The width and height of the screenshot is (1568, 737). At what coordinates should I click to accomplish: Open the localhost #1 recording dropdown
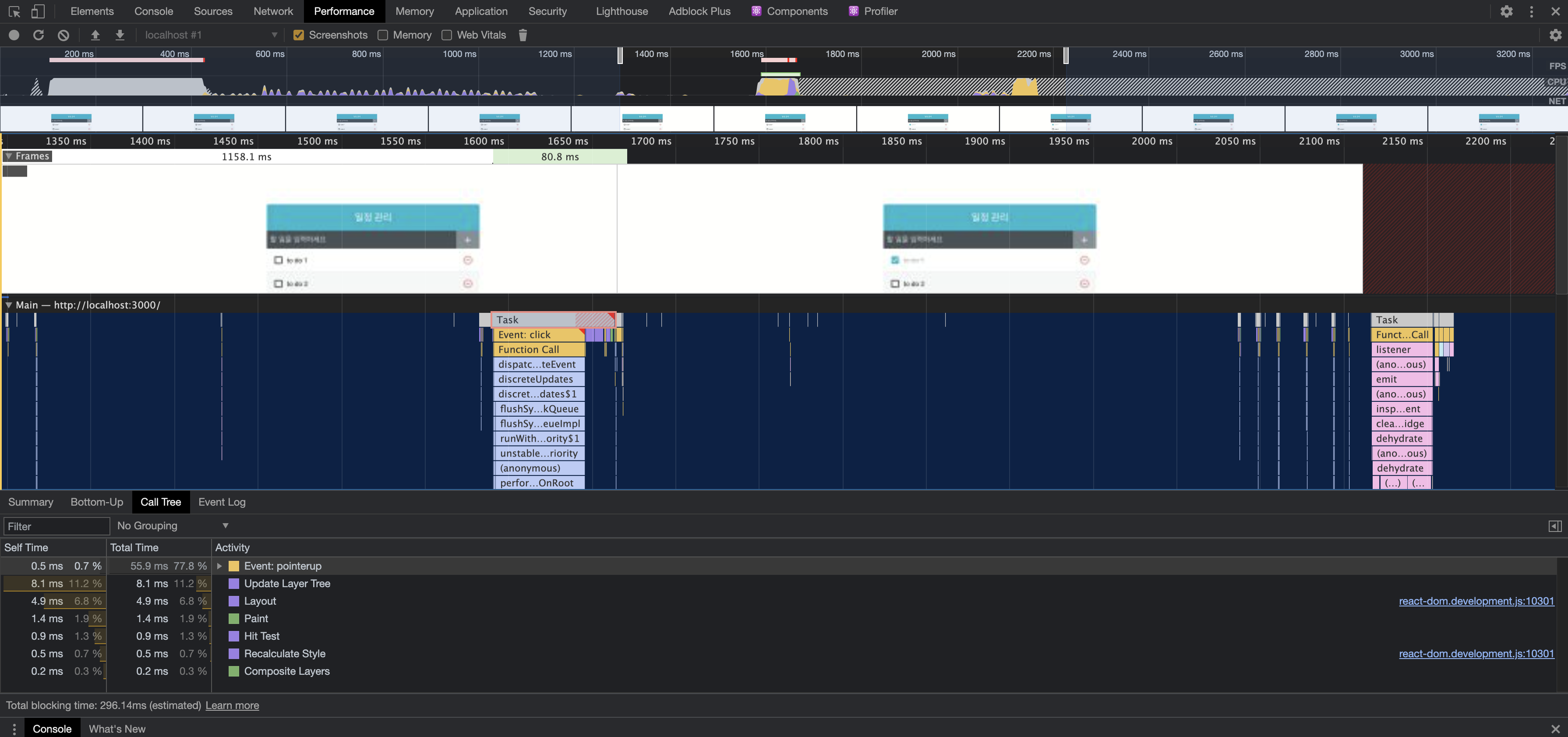[210, 35]
